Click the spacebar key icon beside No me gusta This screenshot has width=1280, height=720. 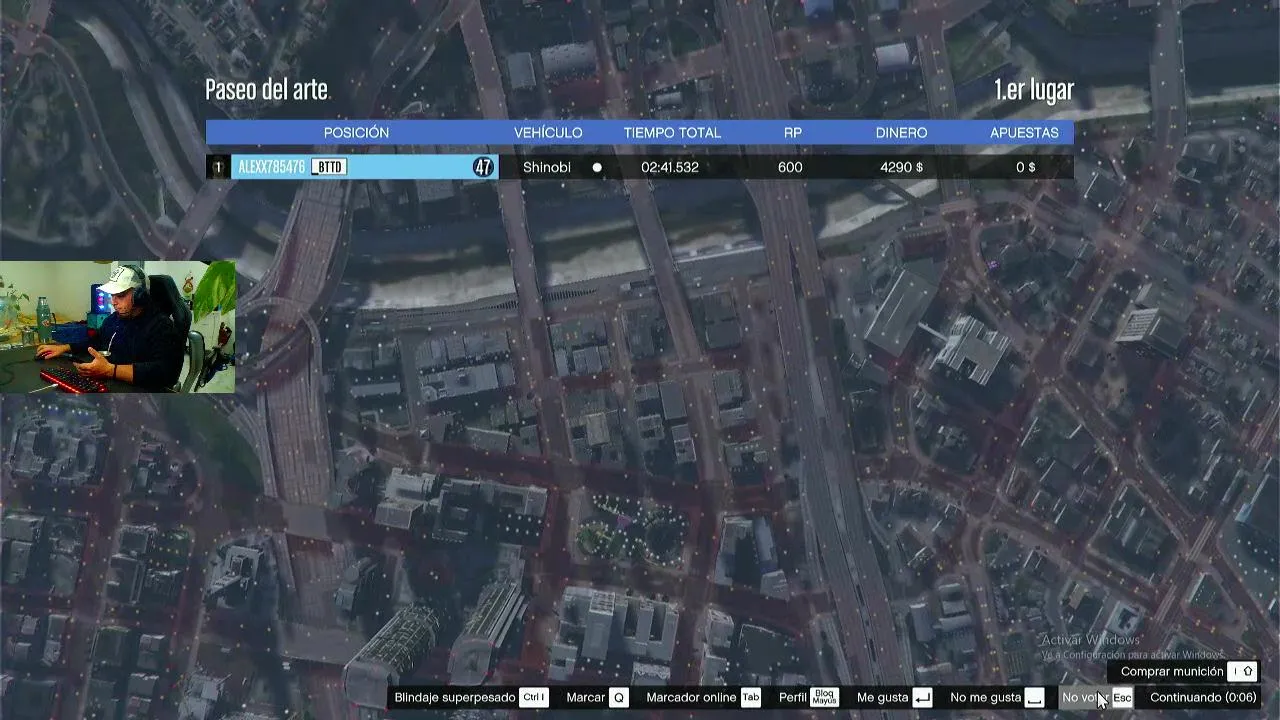1035,698
